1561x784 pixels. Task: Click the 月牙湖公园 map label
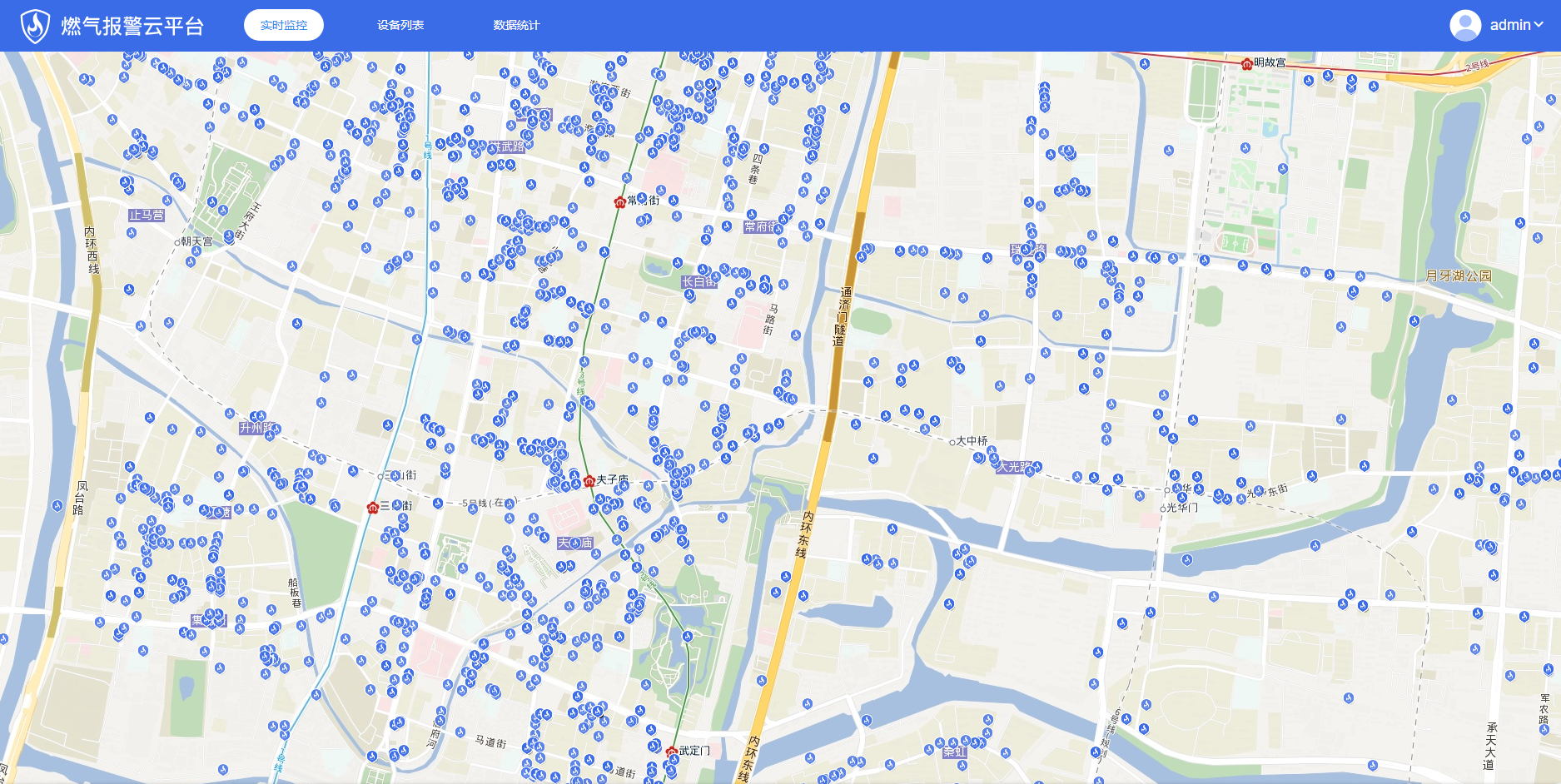tap(1458, 275)
